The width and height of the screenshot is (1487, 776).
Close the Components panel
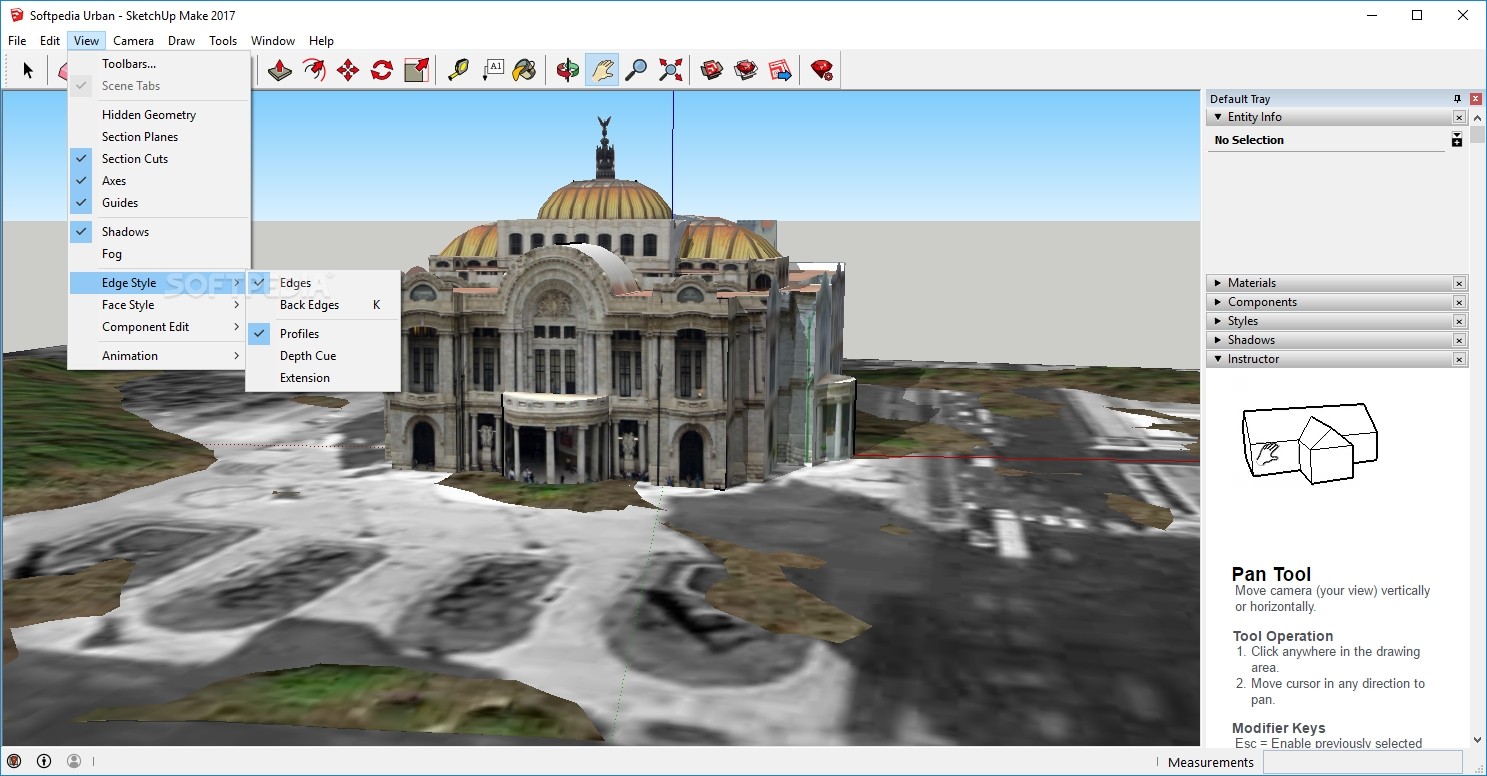(x=1459, y=302)
